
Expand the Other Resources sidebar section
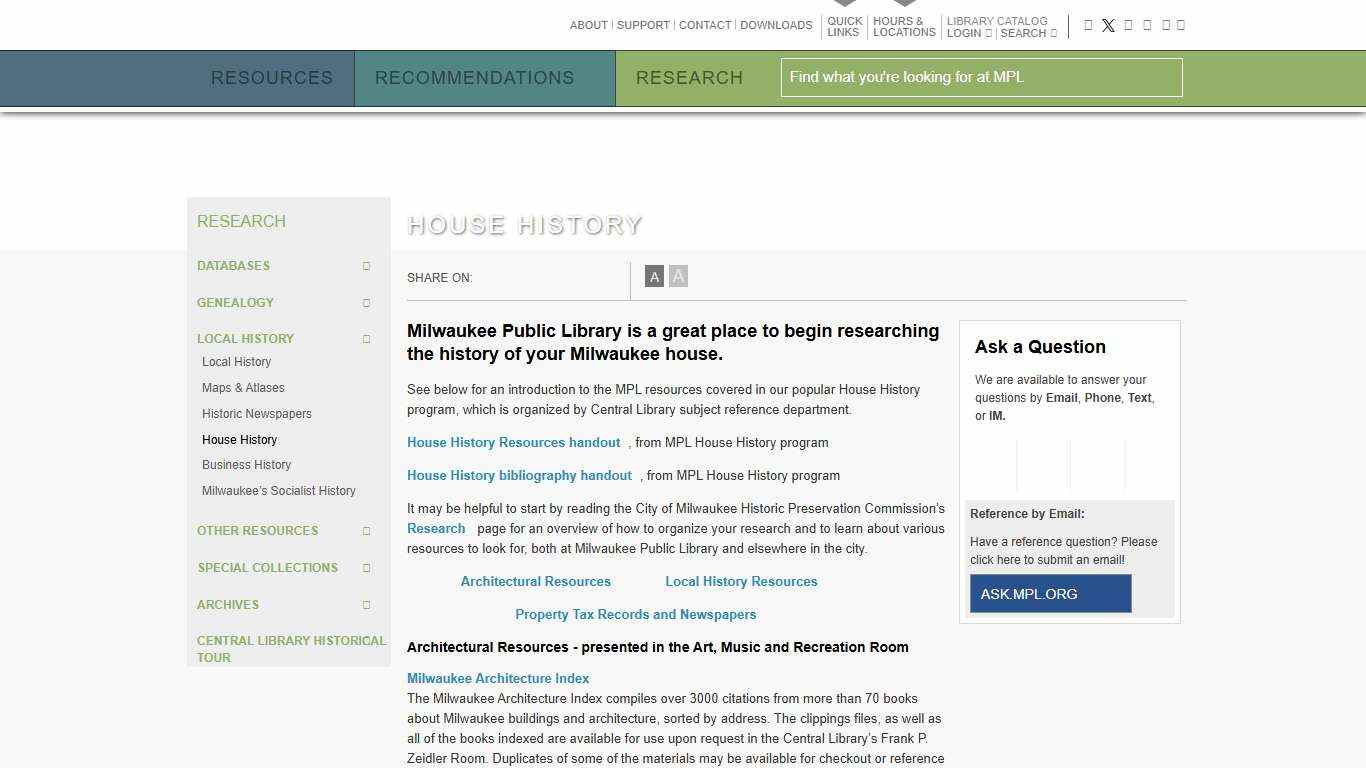click(366, 531)
